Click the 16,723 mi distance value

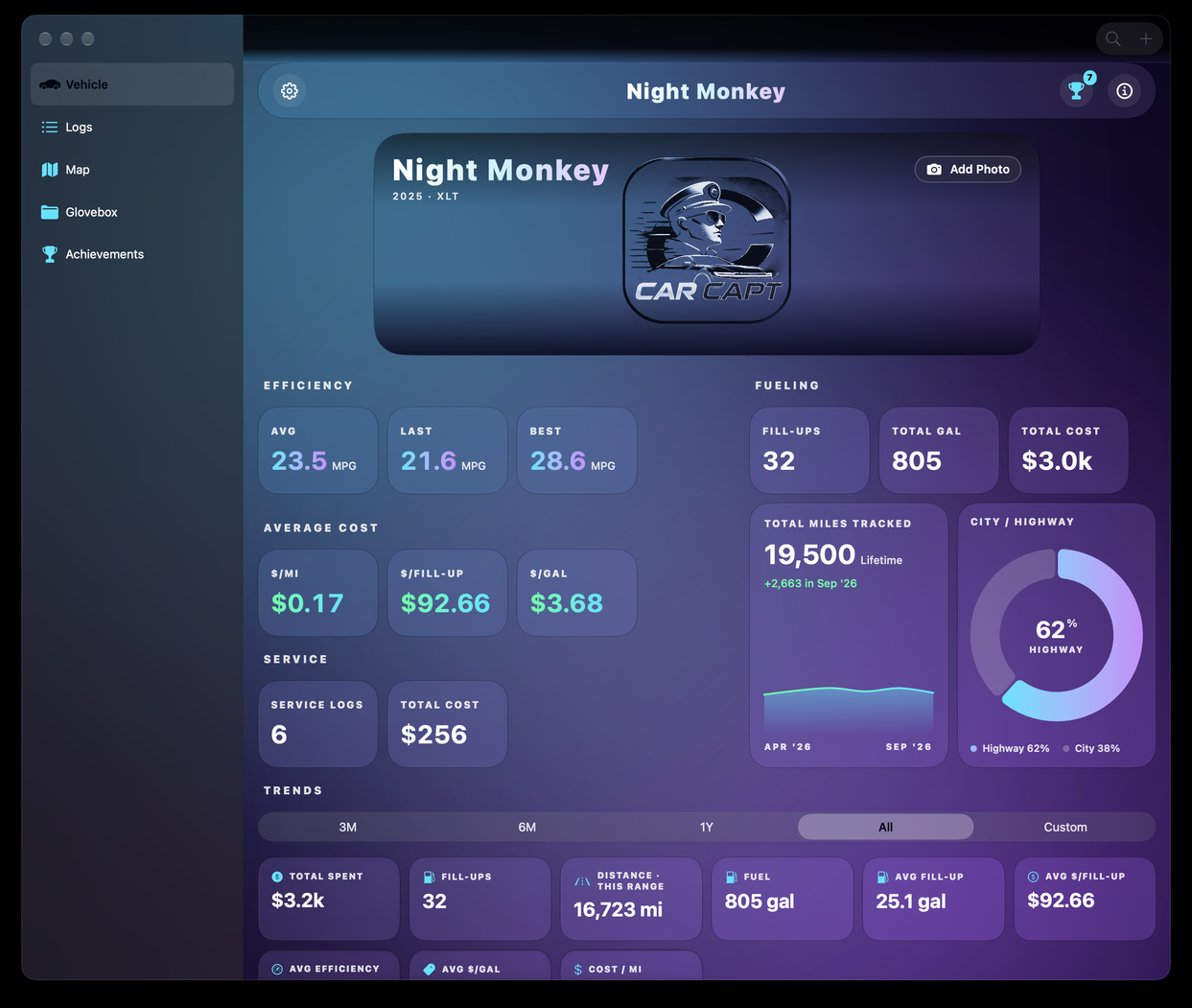(618, 910)
